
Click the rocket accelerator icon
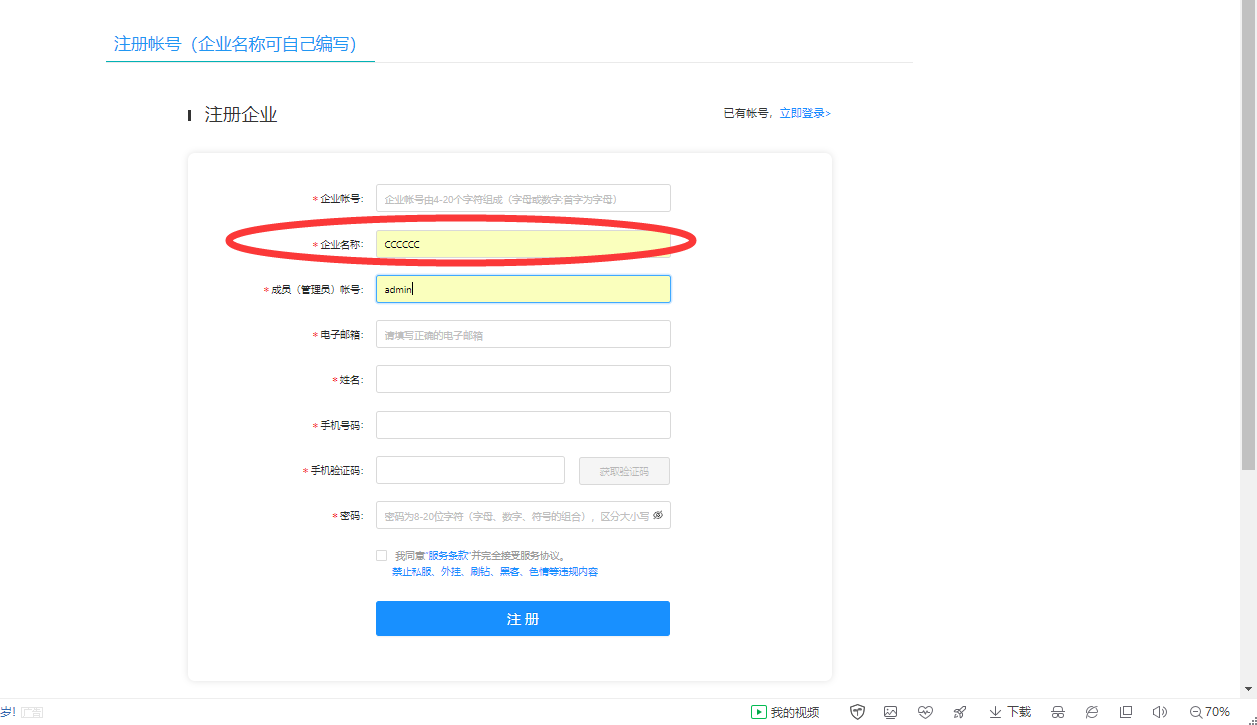click(960, 712)
